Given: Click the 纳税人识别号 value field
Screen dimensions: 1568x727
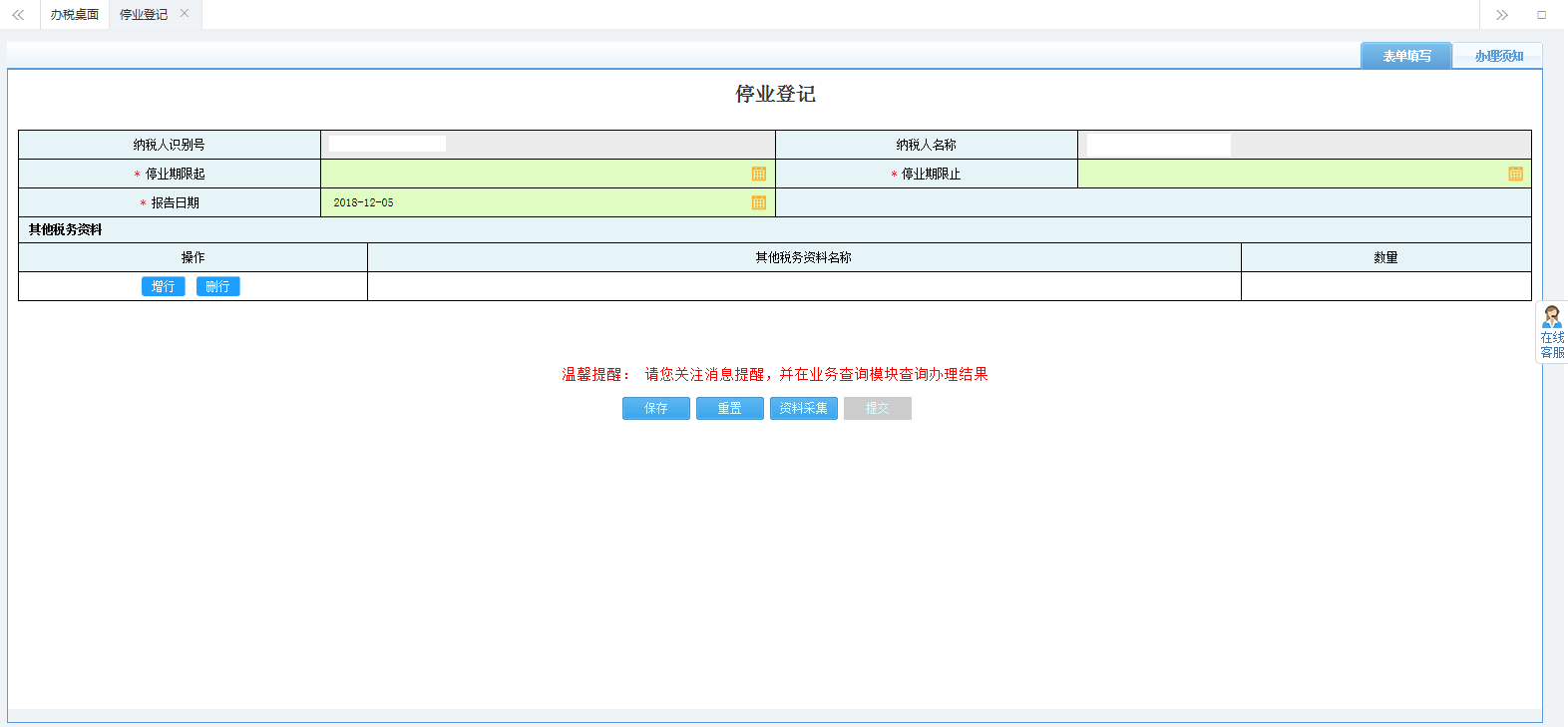Looking at the screenshot, I should click(x=548, y=145).
